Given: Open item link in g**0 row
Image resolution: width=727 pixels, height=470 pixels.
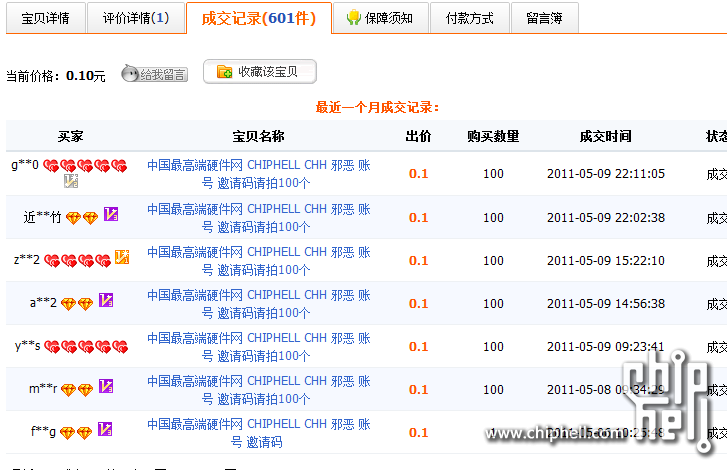Looking at the screenshot, I should click(259, 174).
